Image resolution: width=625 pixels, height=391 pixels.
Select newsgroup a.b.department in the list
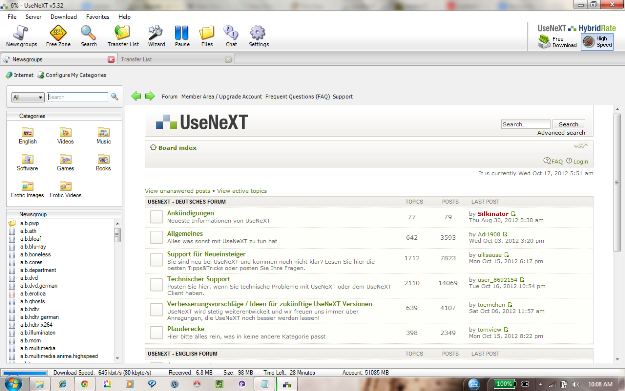click(38, 270)
